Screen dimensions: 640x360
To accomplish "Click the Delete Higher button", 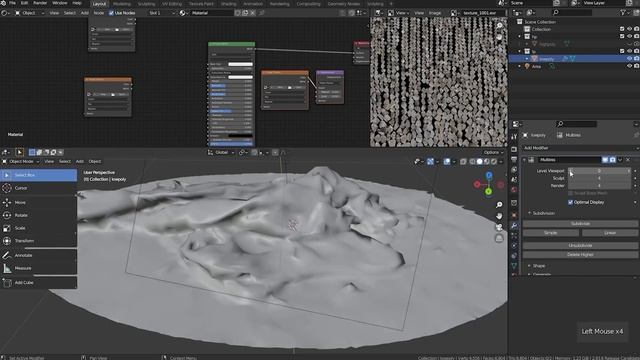I will point(580,255).
